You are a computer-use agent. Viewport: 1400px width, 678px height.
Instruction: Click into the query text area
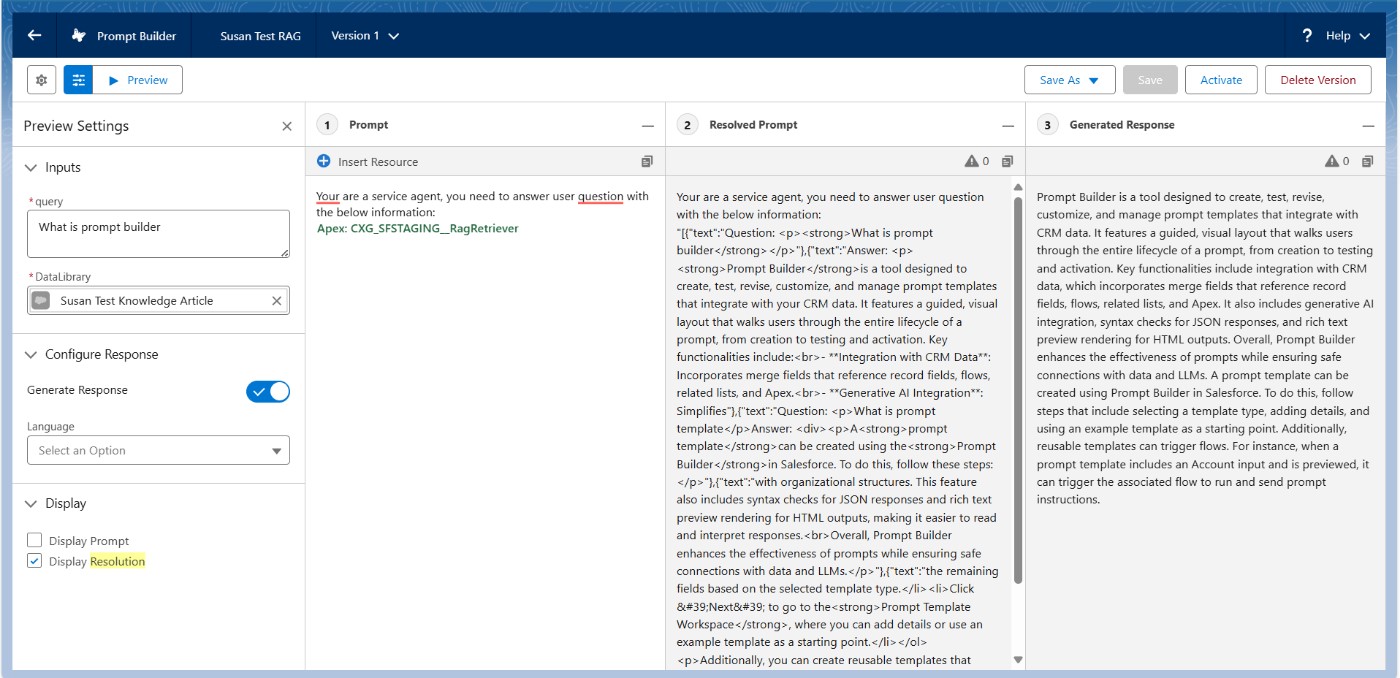pos(158,234)
